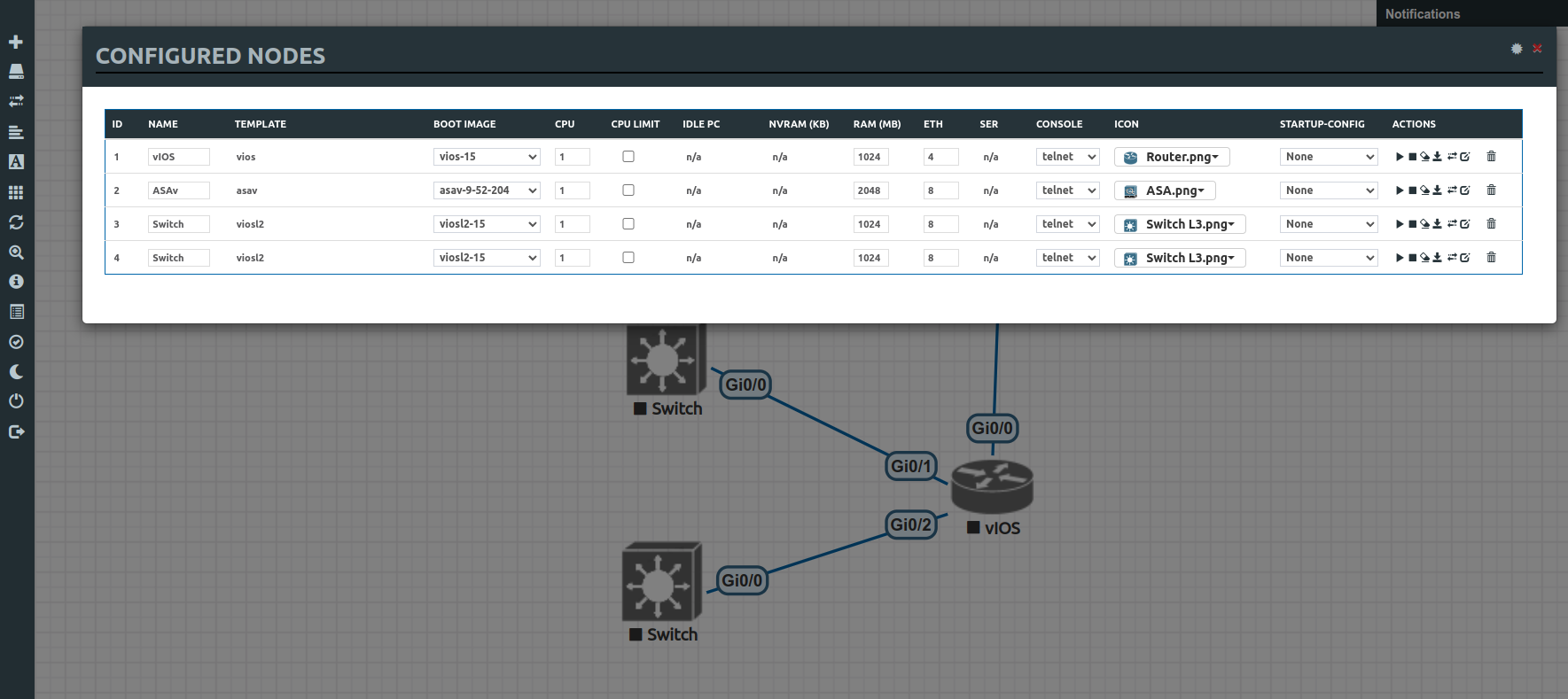Screen dimensions: 1568x699
Task: Click the vIOS name input field
Action: (178, 157)
